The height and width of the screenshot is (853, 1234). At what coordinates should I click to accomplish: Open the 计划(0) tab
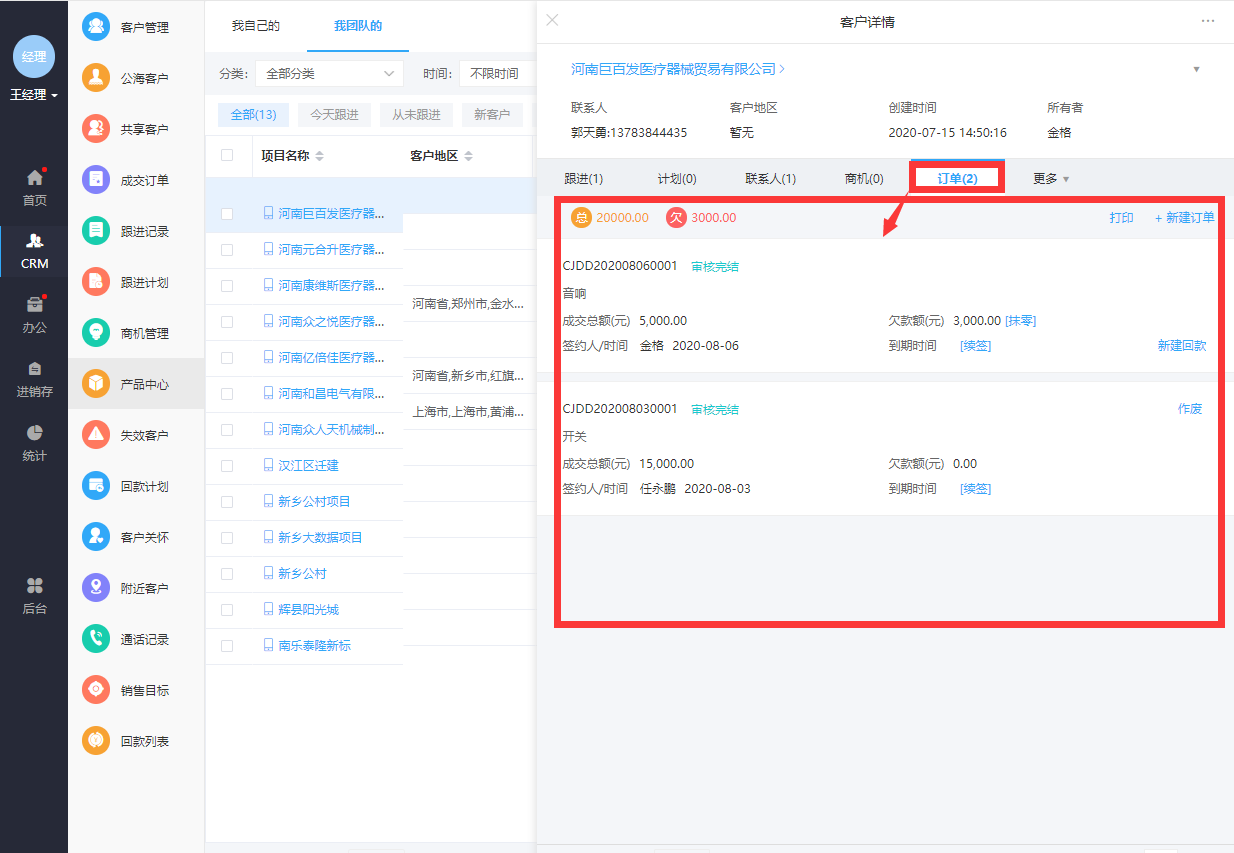(x=677, y=179)
